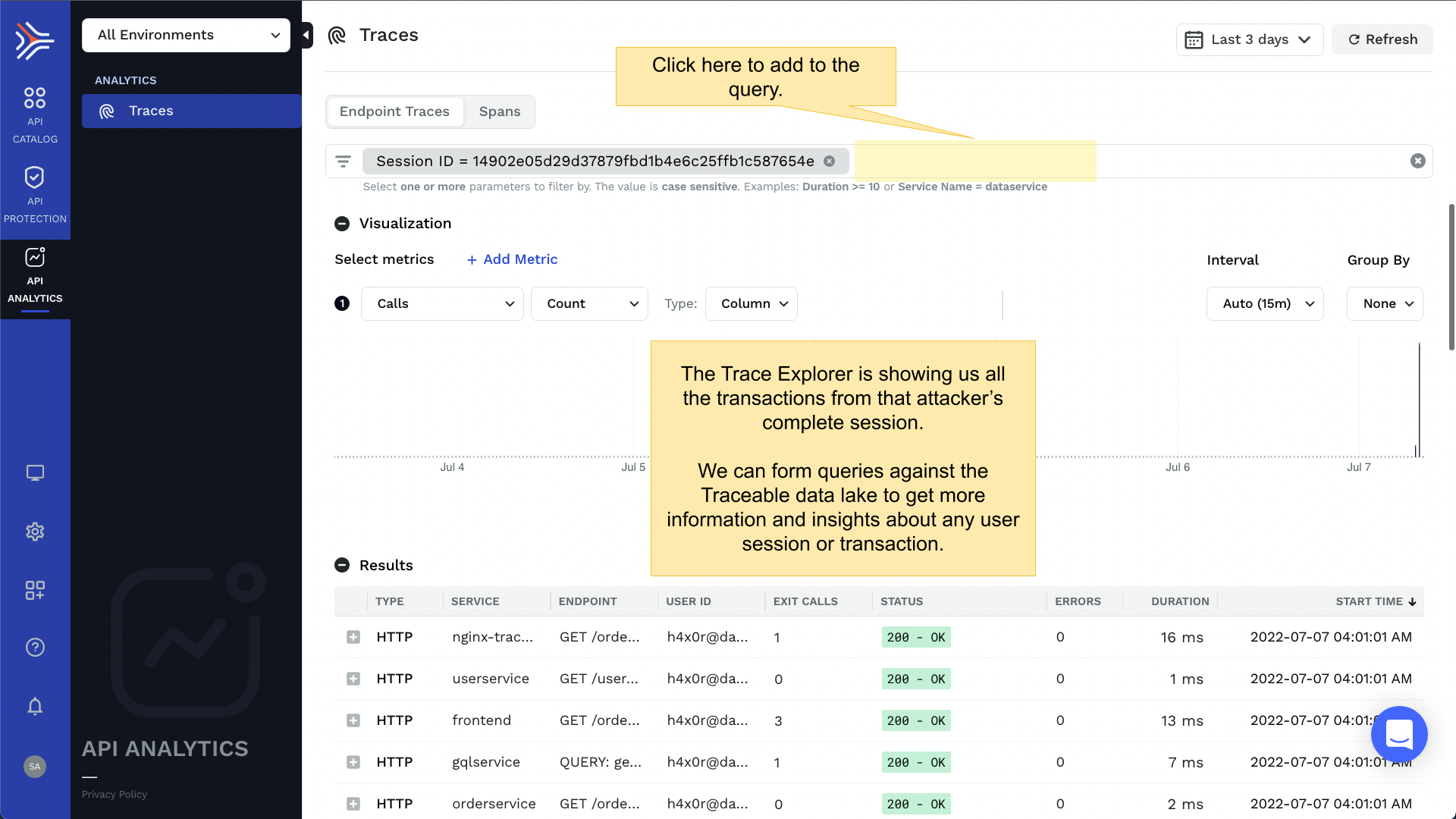Collapse the Visualization section
Viewport: 1456px width, 819px height.
tap(342, 224)
